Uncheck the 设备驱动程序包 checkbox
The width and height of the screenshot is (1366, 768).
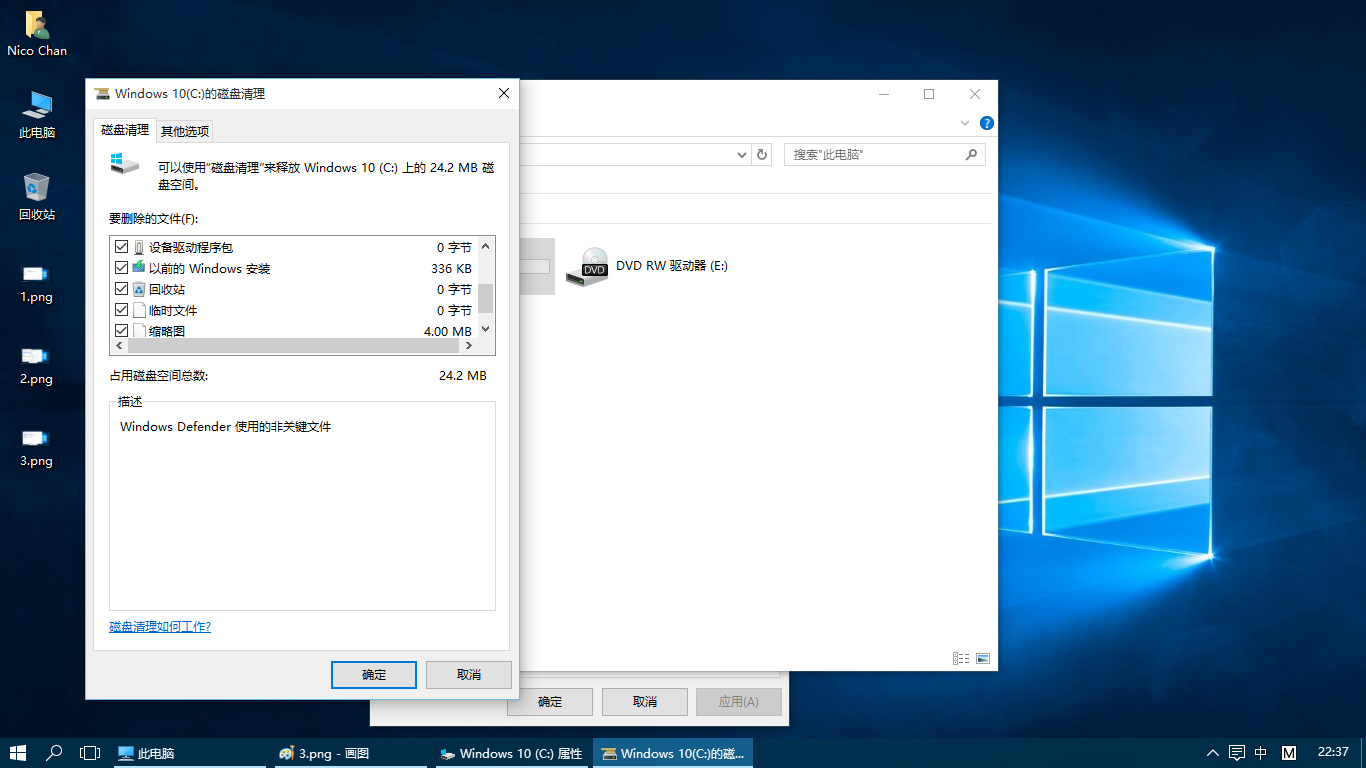coord(122,247)
